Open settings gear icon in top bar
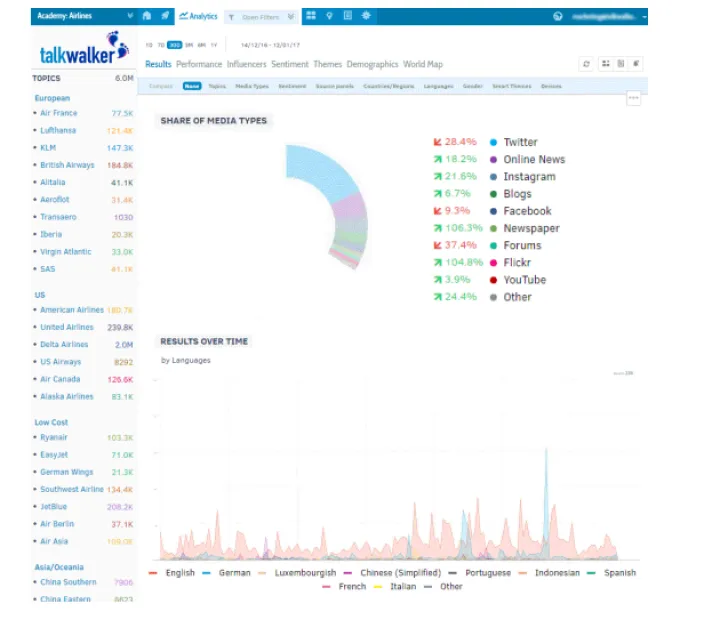720x628 pixels. point(366,16)
